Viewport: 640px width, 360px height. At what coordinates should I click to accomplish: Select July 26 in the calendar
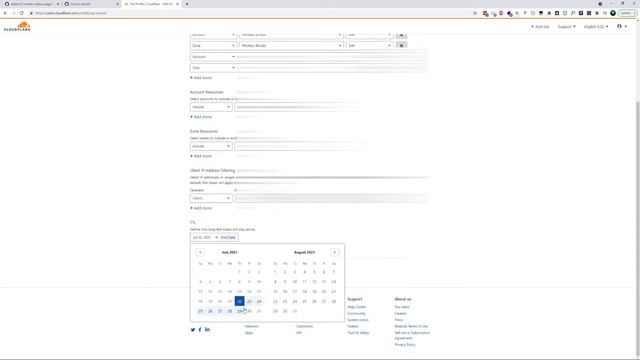tap(210, 311)
